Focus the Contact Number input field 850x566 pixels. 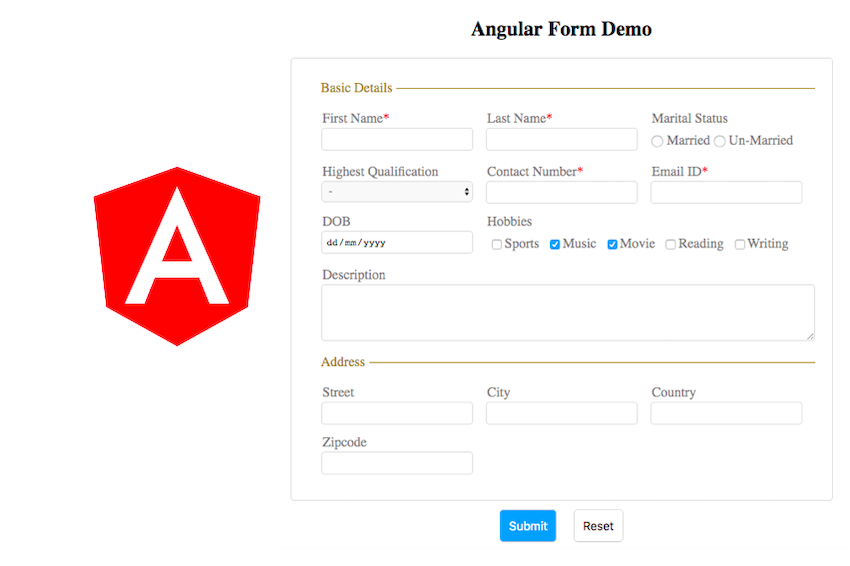coord(562,192)
